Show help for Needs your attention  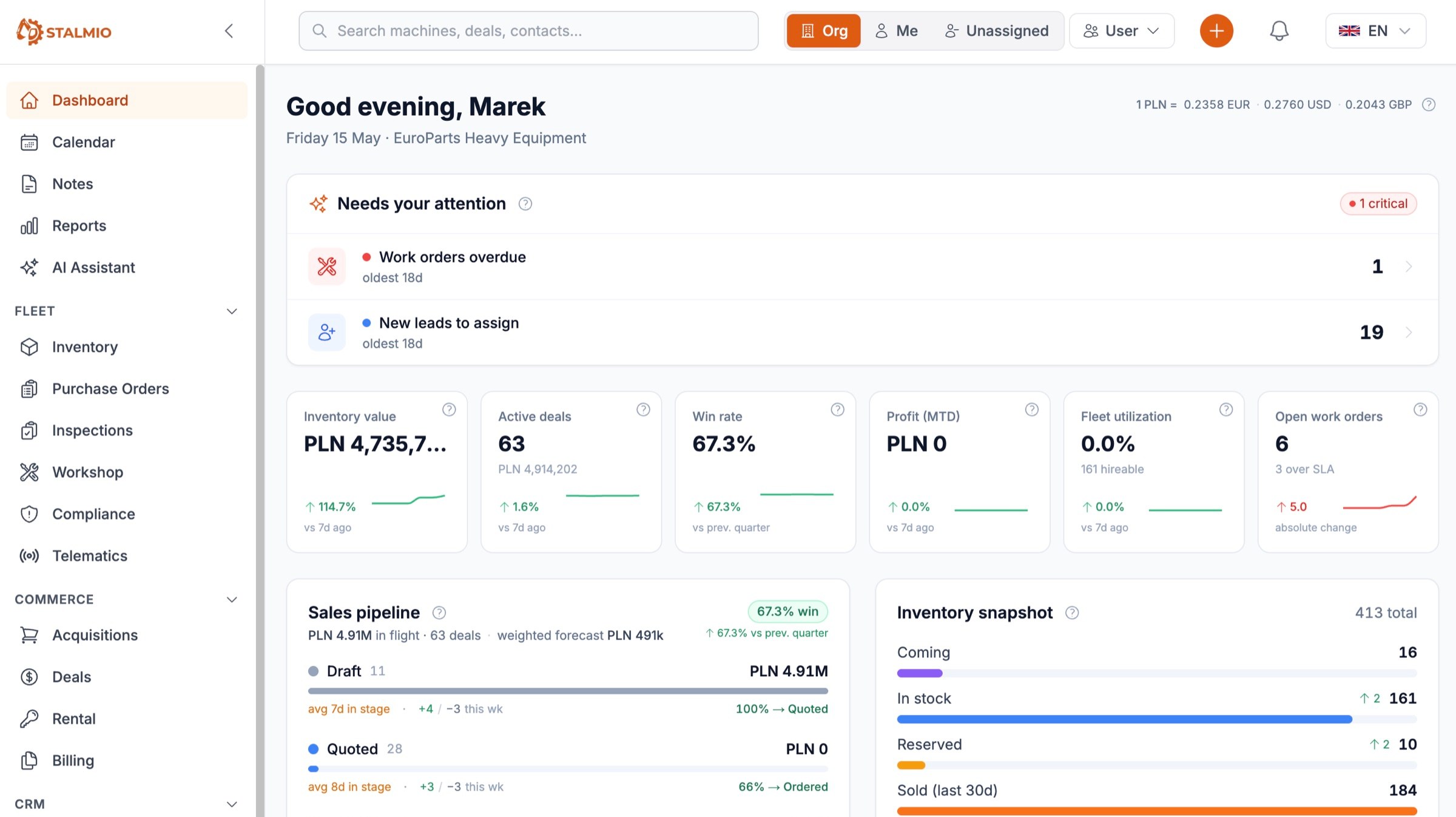(x=525, y=204)
